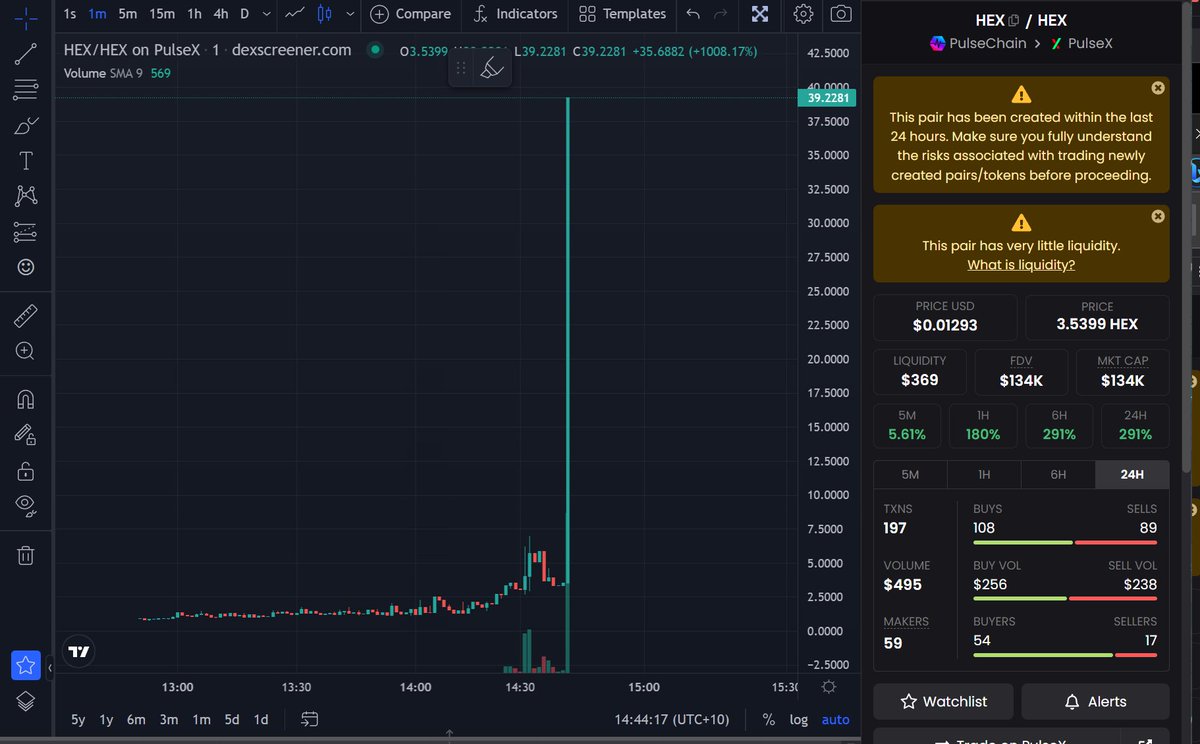Open the emoji icons tool
Viewport: 1200px width, 744px height.
(26, 267)
